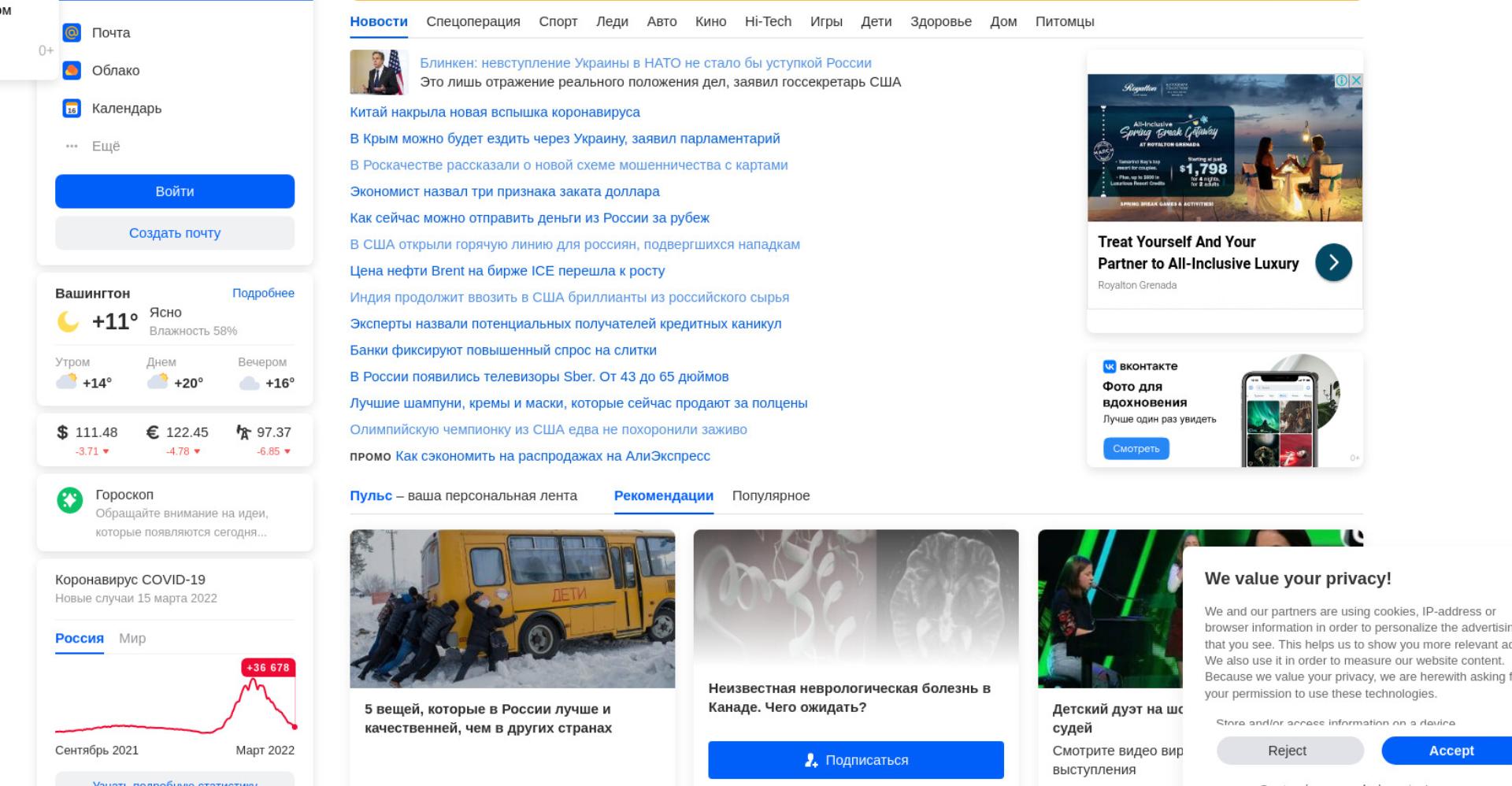Open the 5 вещей в России article title
1512x786 pixels.
[x=488, y=718]
